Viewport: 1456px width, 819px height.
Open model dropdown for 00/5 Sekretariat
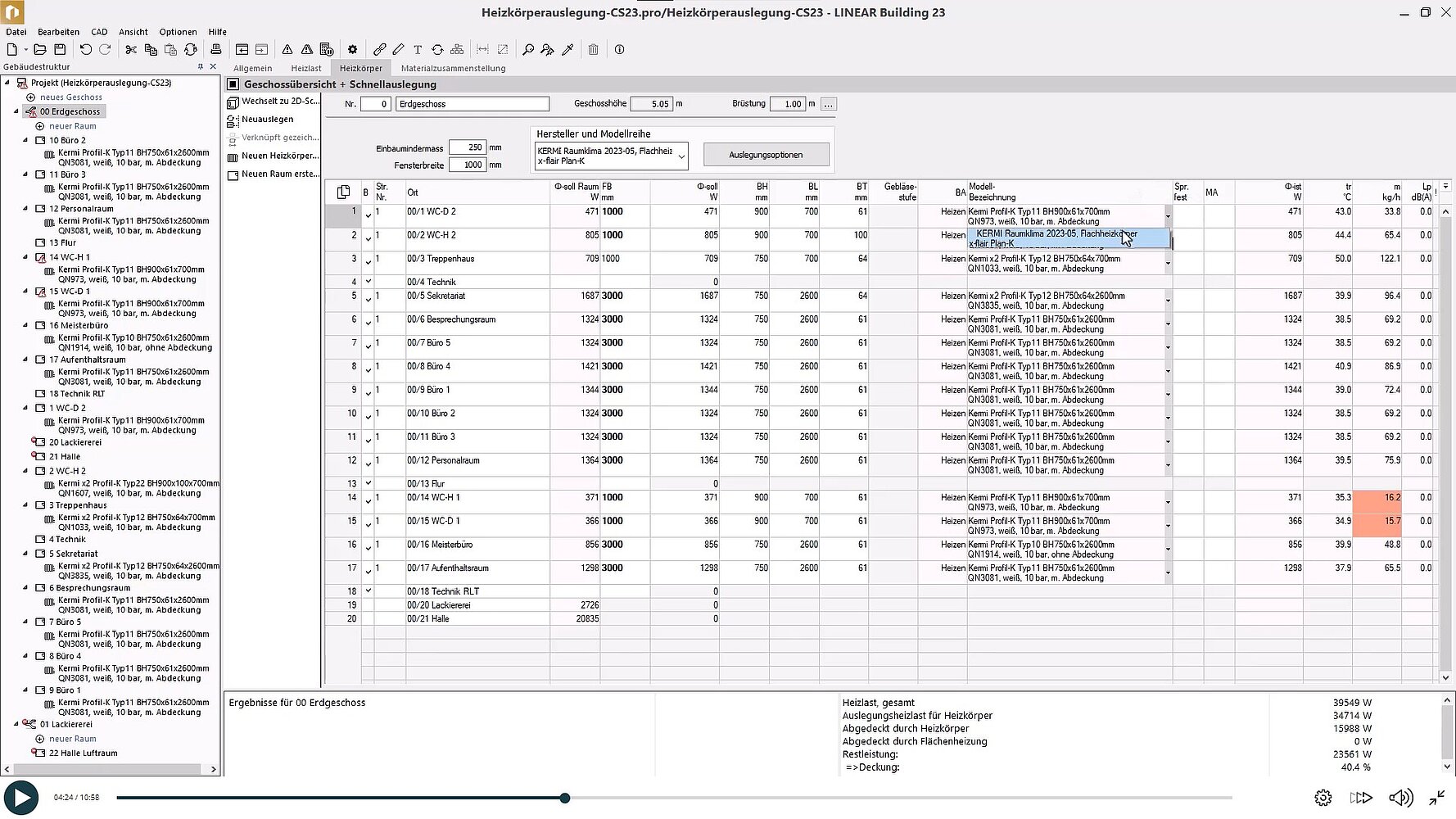click(x=1168, y=301)
